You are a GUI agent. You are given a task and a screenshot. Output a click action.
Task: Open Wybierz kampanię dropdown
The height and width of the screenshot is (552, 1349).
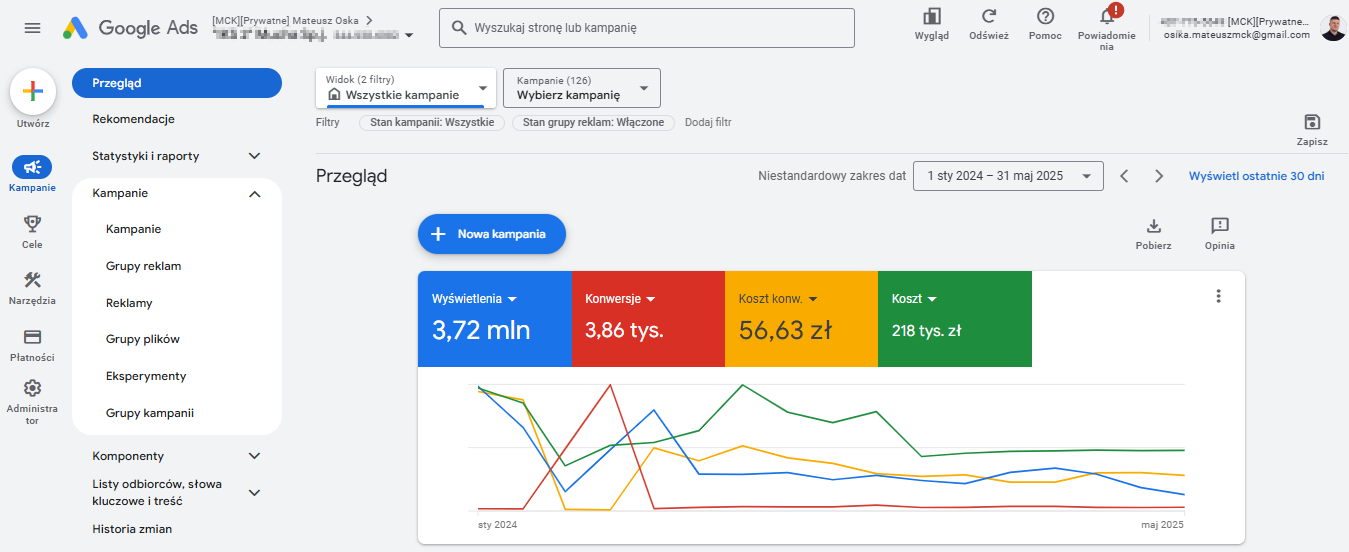pyautogui.click(x=581, y=88)
